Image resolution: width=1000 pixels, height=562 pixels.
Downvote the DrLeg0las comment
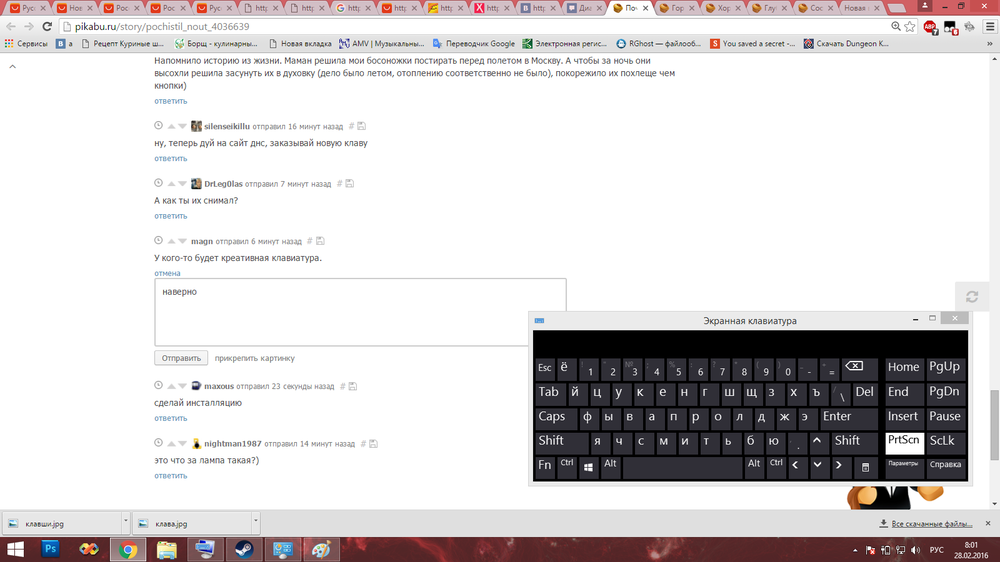coord(182,184)
